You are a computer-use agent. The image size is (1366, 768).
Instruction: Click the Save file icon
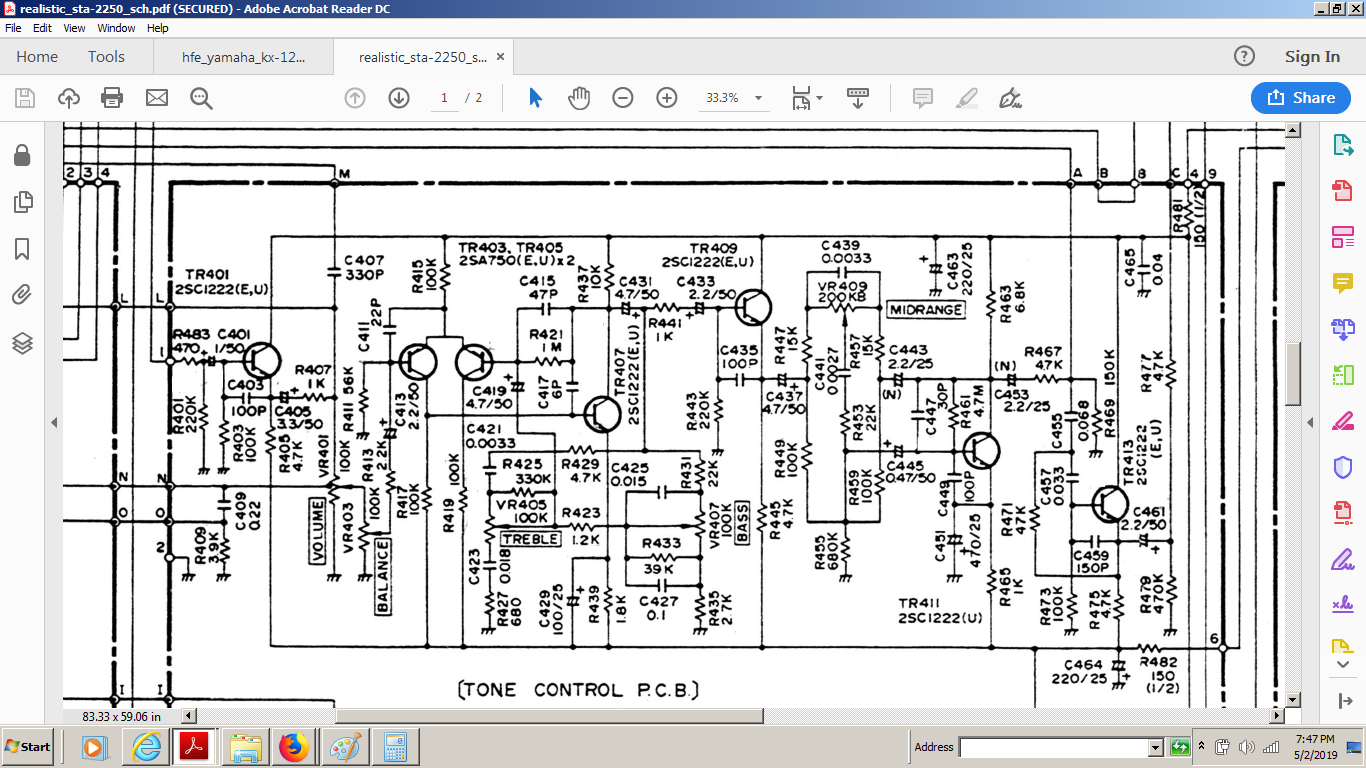[x=25, y=98]
